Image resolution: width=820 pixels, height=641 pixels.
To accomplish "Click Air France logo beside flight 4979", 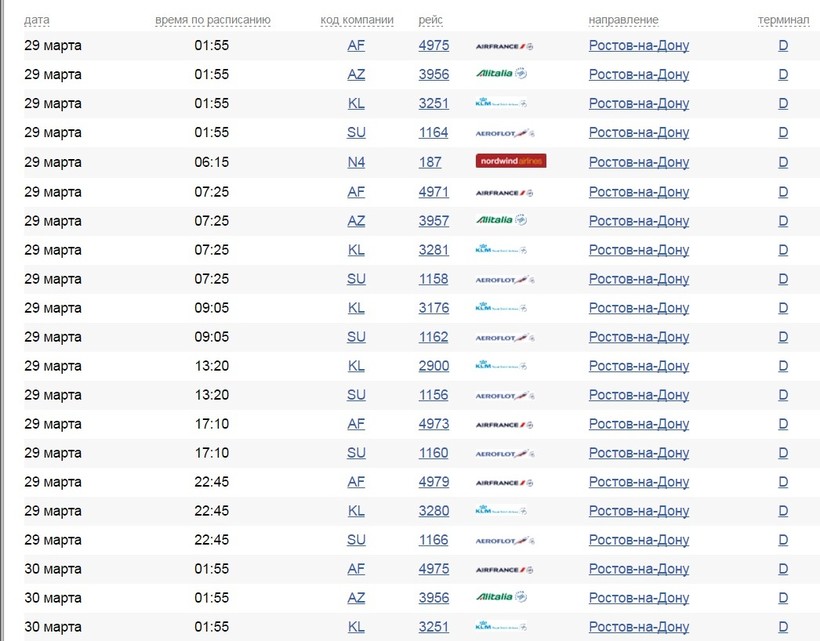I will (505, 483).
